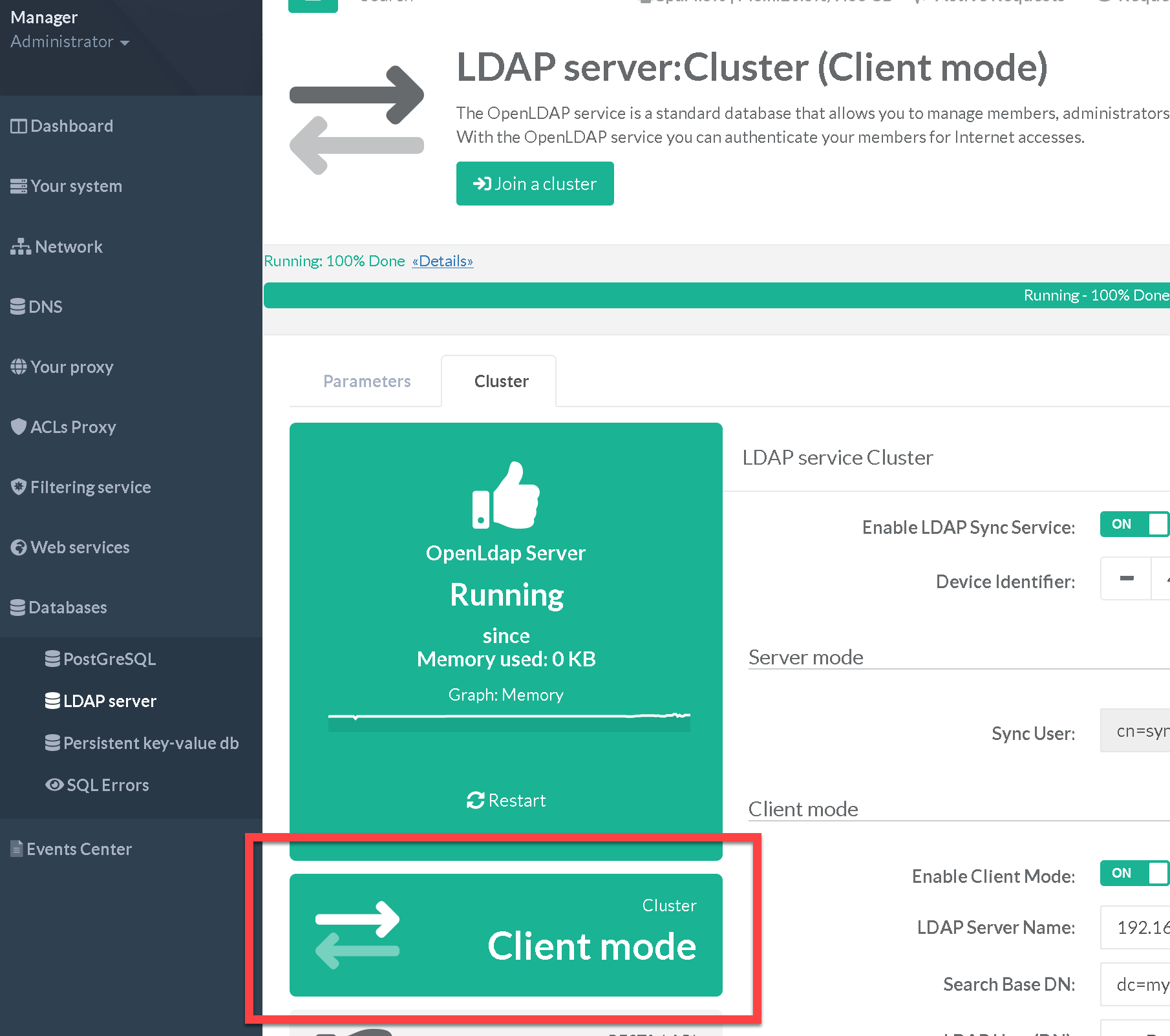1170x1036 pixels.
Task: Disable the LDAP Sync Service toggle
Action: (x=1134, y=524)
